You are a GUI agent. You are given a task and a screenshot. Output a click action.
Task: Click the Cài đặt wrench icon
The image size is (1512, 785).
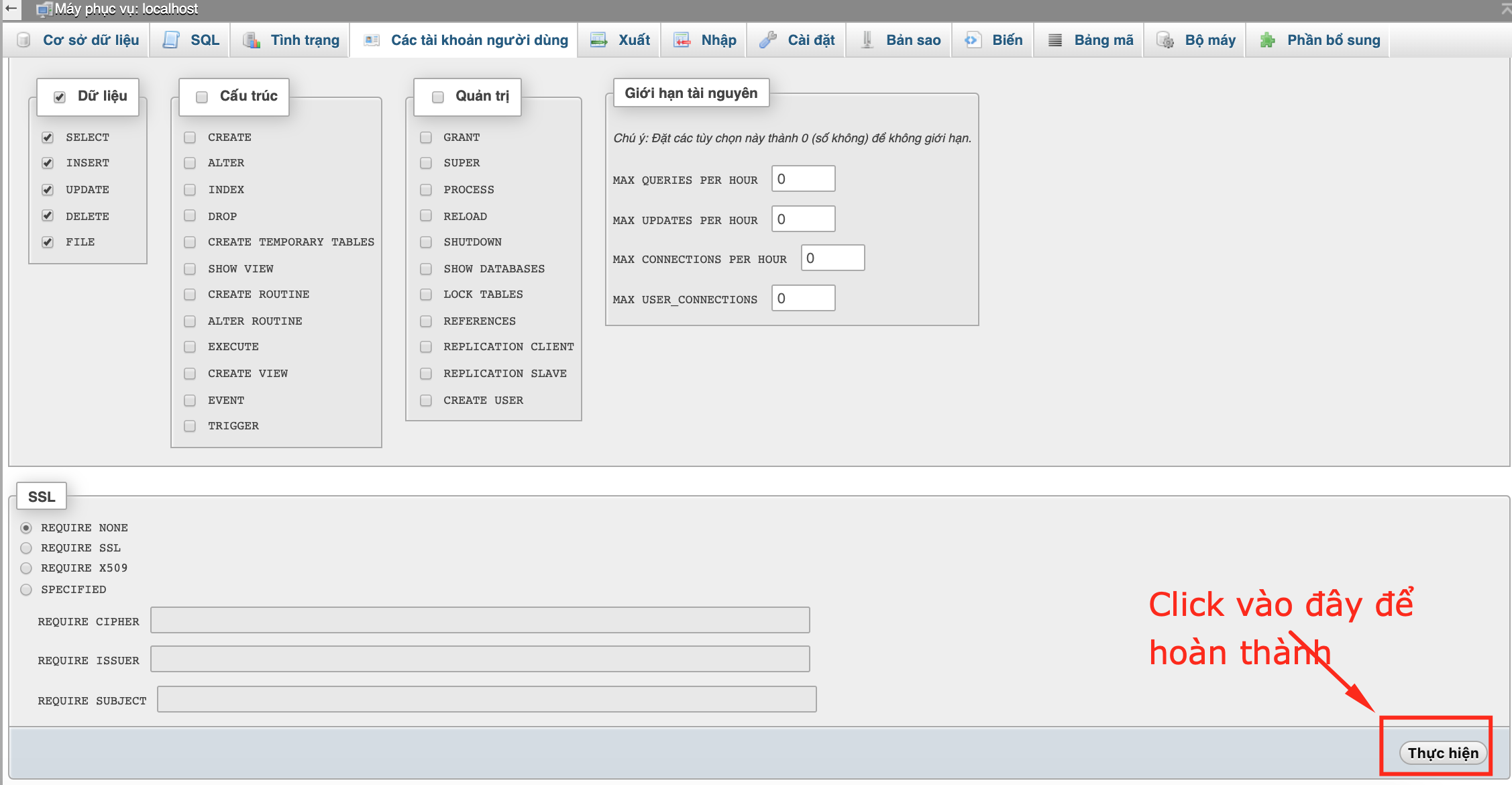(x=767, y=40)
